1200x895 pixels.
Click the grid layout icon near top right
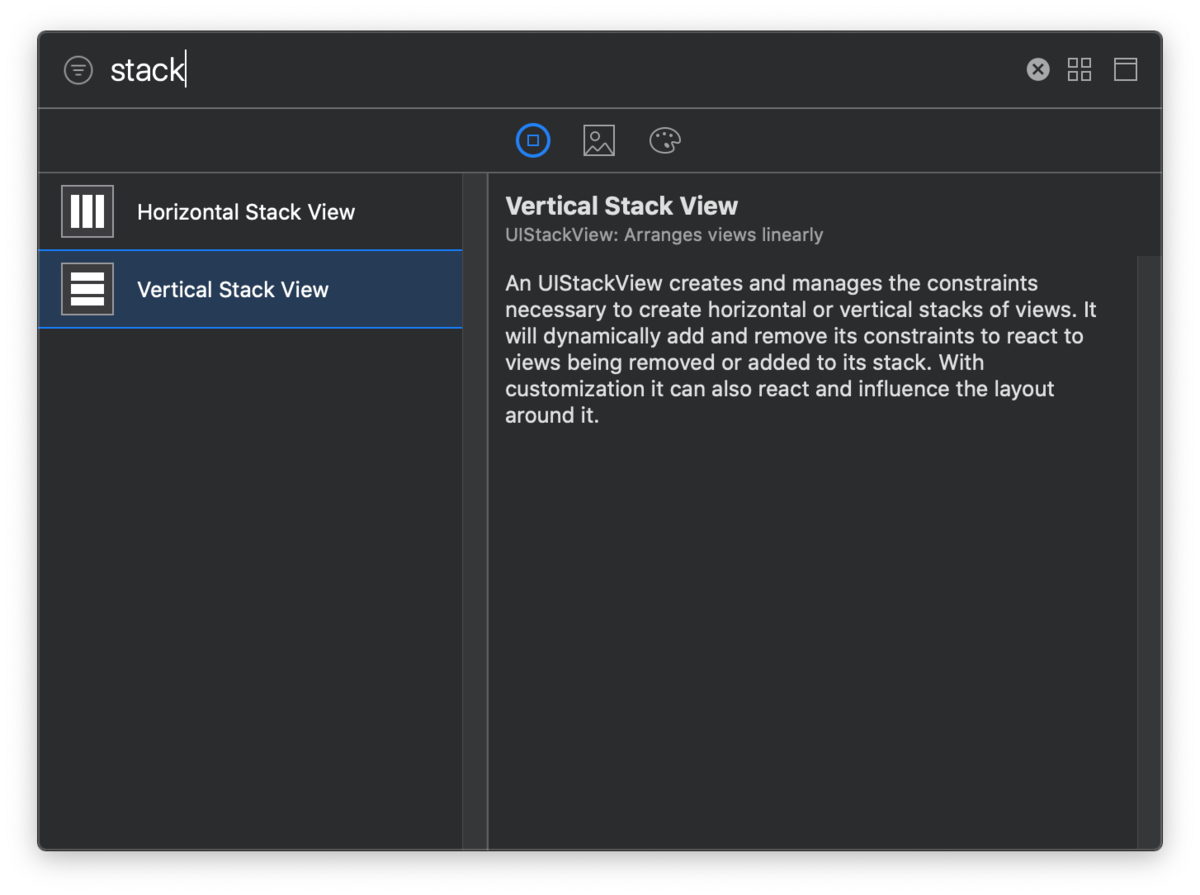(1079, 69)
